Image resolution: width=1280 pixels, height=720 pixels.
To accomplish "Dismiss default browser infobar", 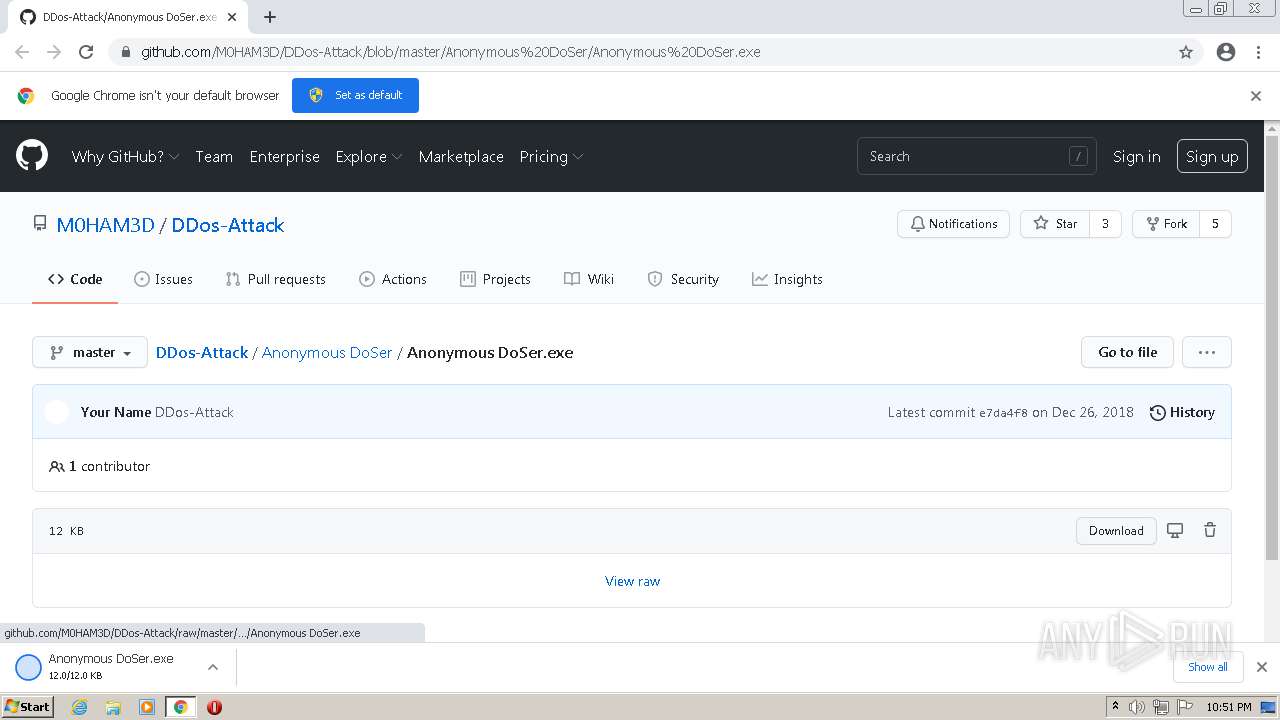I will click(x=1256, y=96).
